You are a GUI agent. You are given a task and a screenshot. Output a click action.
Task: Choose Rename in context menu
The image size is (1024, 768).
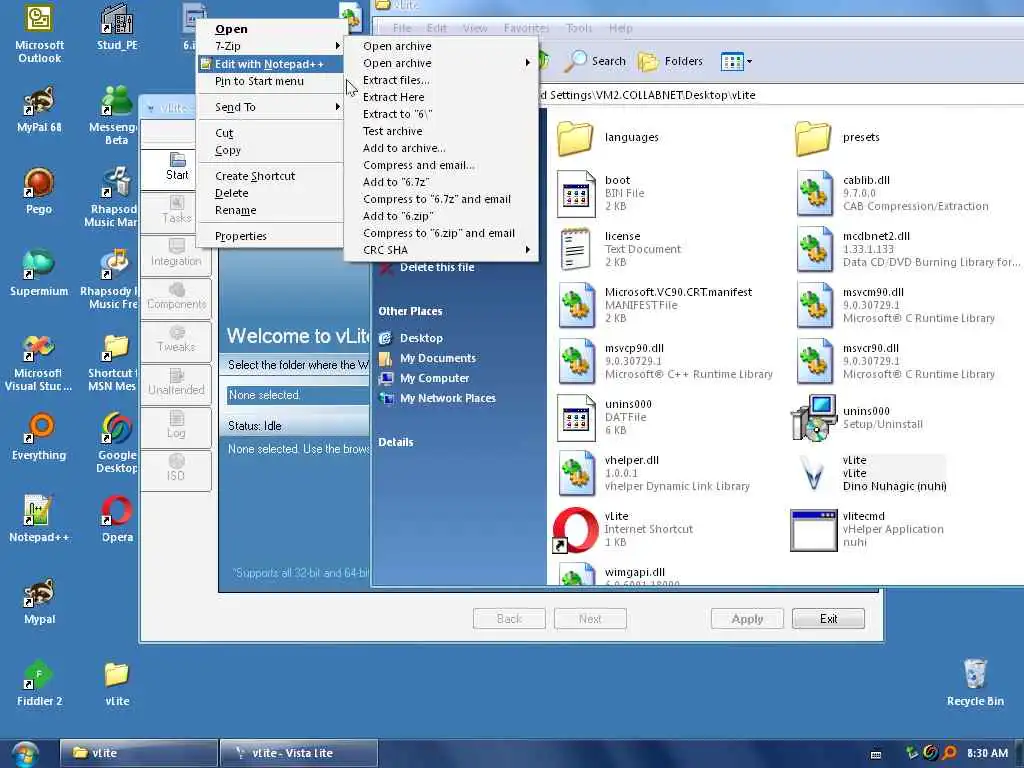[272, 210]
